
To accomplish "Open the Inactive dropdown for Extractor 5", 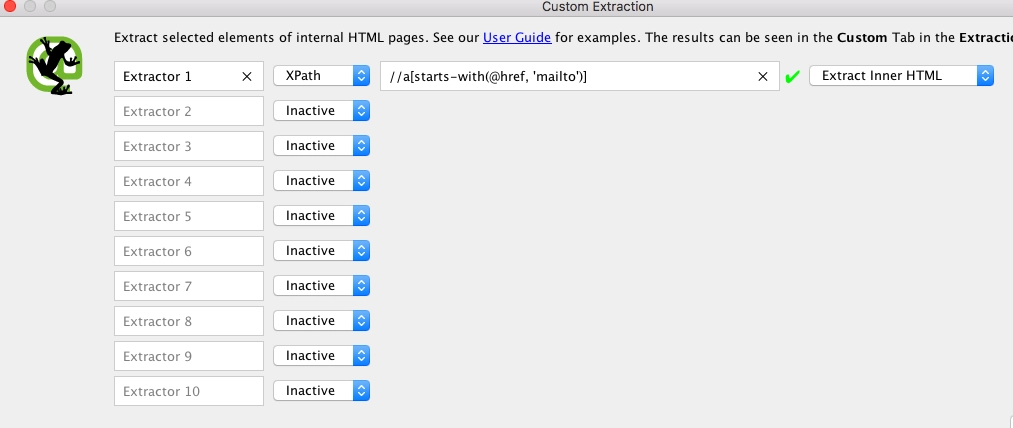I will pyautogui.click(x=321, y=215).
